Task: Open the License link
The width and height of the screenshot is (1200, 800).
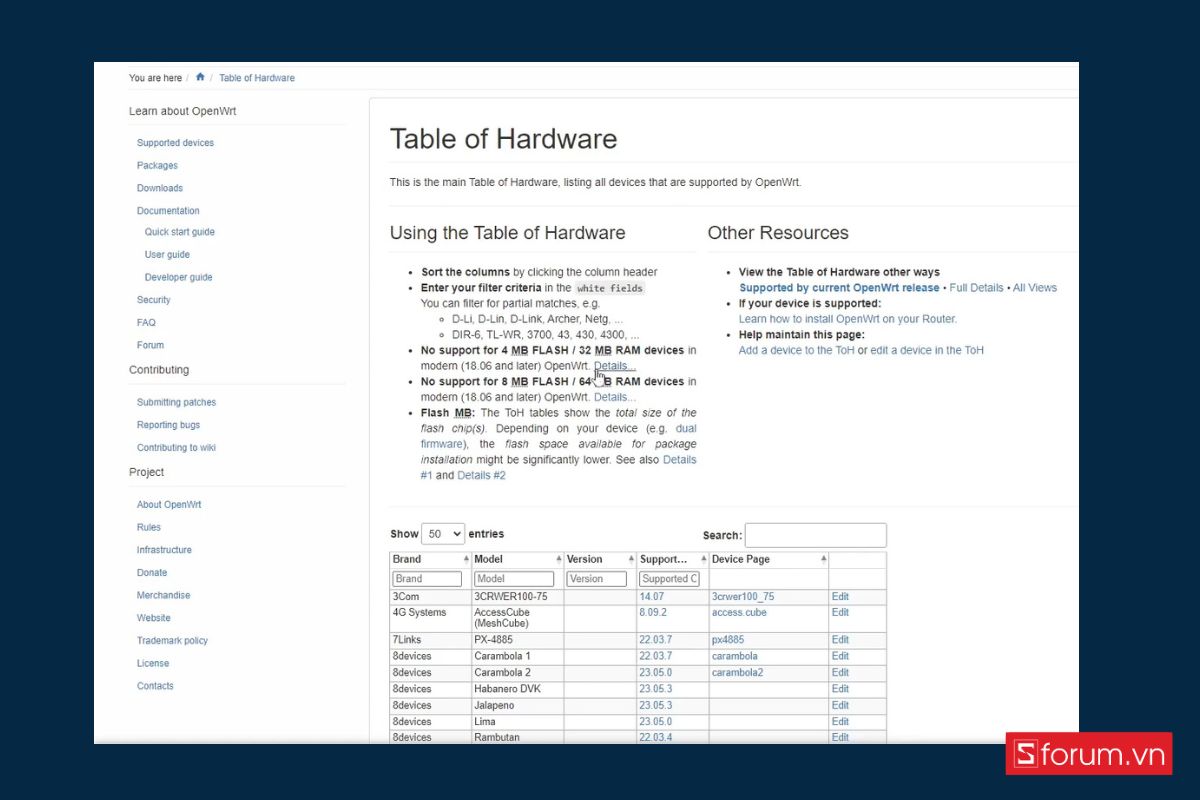Action: click(153, 663)
